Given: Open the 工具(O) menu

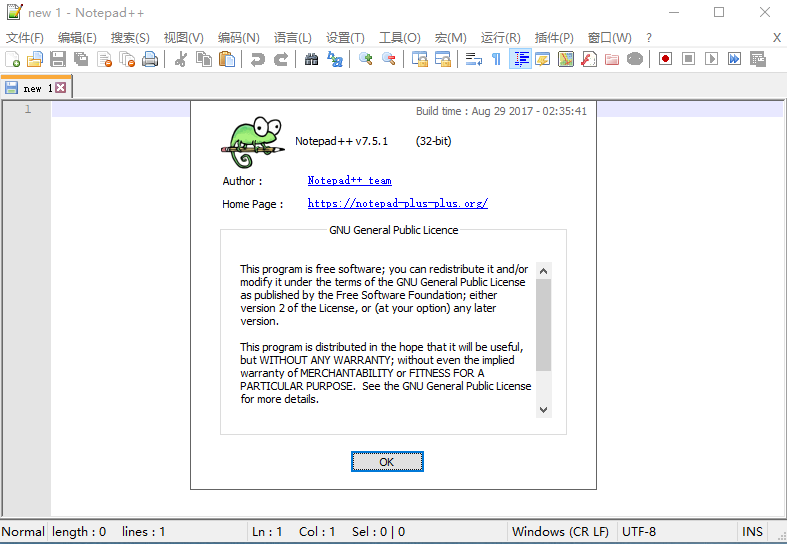Looking at the screenshot, I should [x=400, y=38].
